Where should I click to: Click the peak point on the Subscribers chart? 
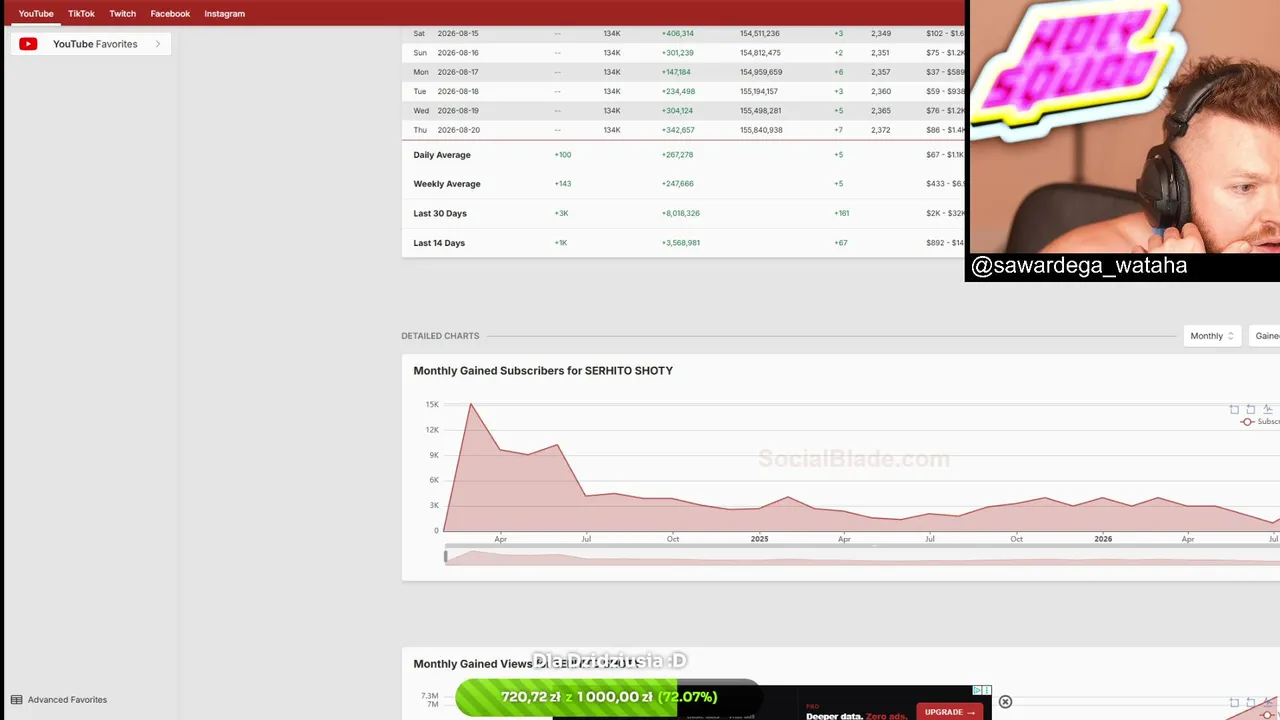click(471, 404)
